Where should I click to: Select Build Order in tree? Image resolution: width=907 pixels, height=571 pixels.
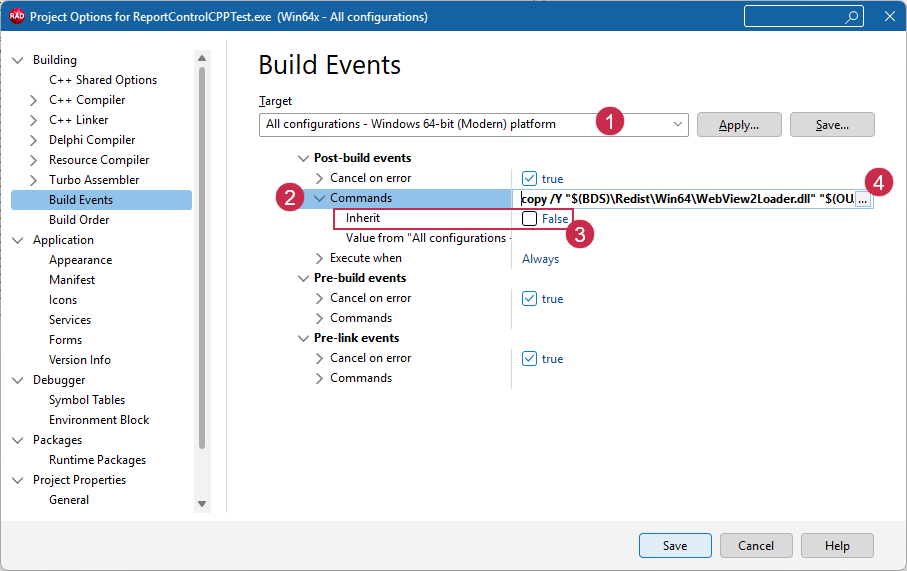click(x=79, y=220)
